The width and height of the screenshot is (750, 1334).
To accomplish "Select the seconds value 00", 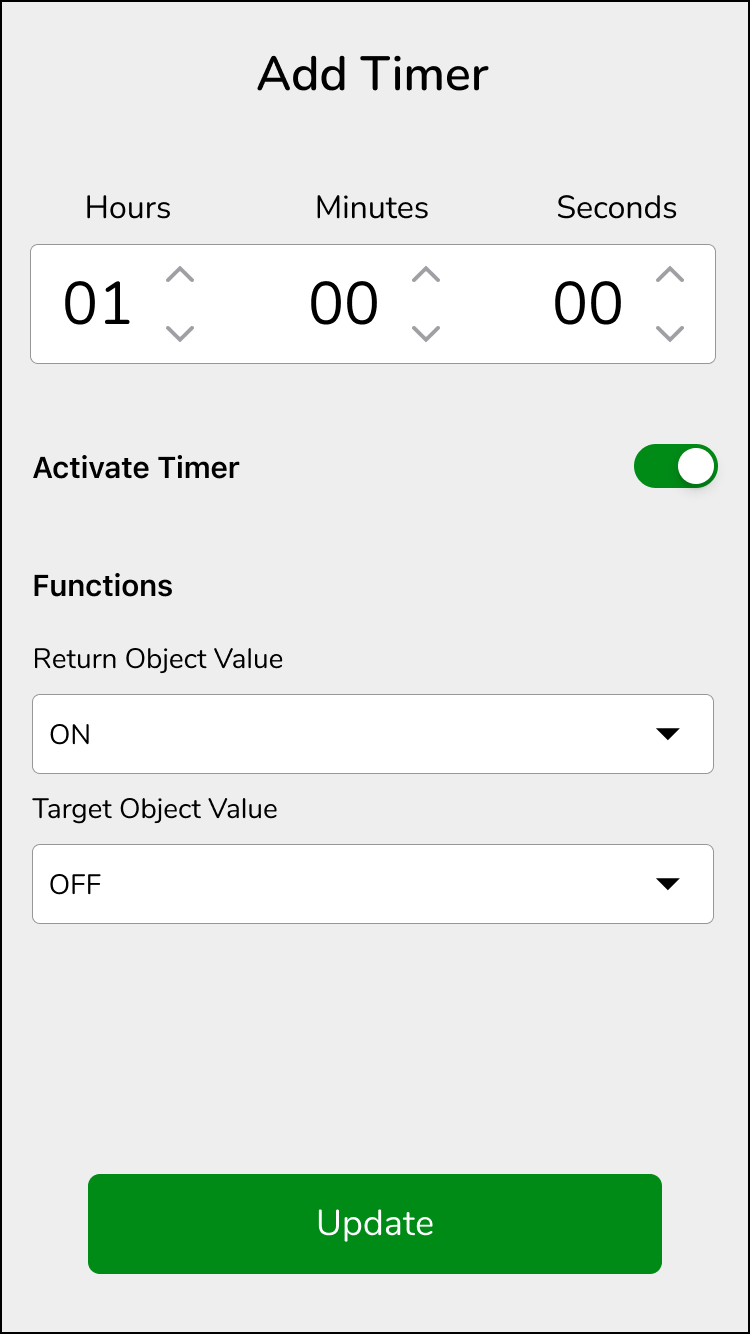I will (x=588, y=304).
